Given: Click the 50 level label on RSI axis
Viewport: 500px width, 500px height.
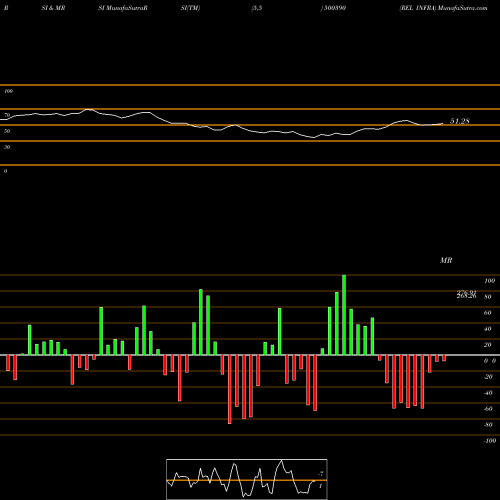Looking at the screenshot, I should point(7,131).
